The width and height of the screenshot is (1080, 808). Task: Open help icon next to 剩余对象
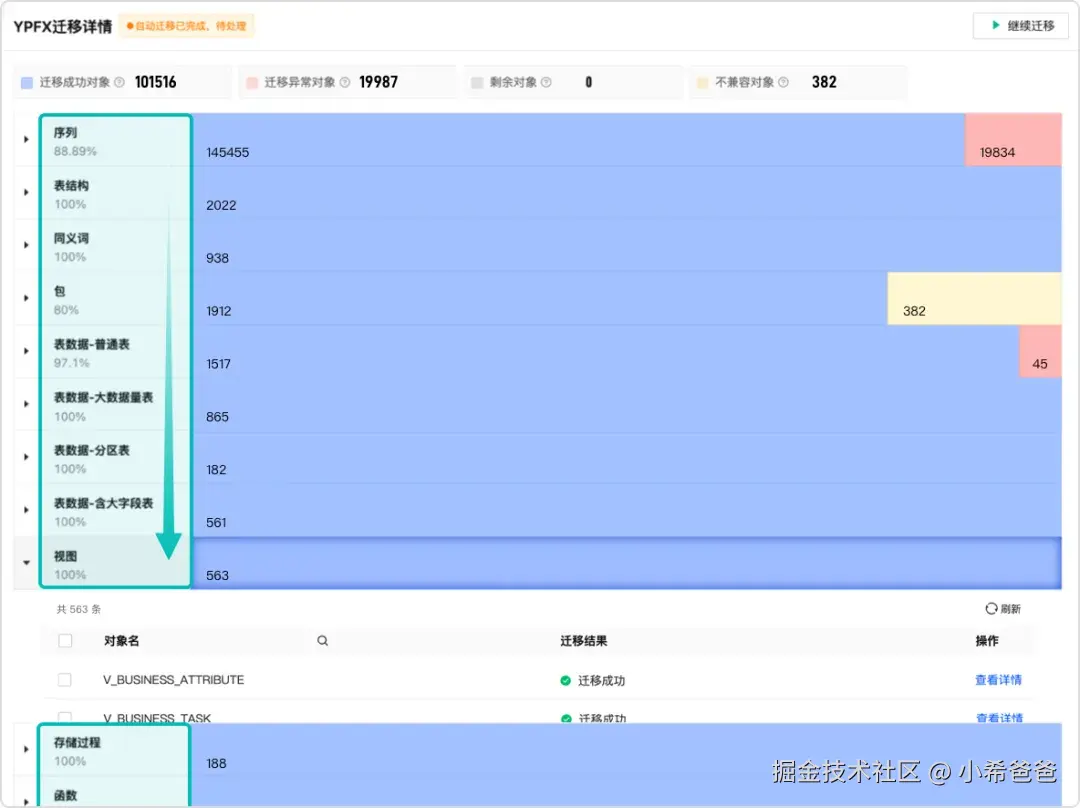pos(546,82)
